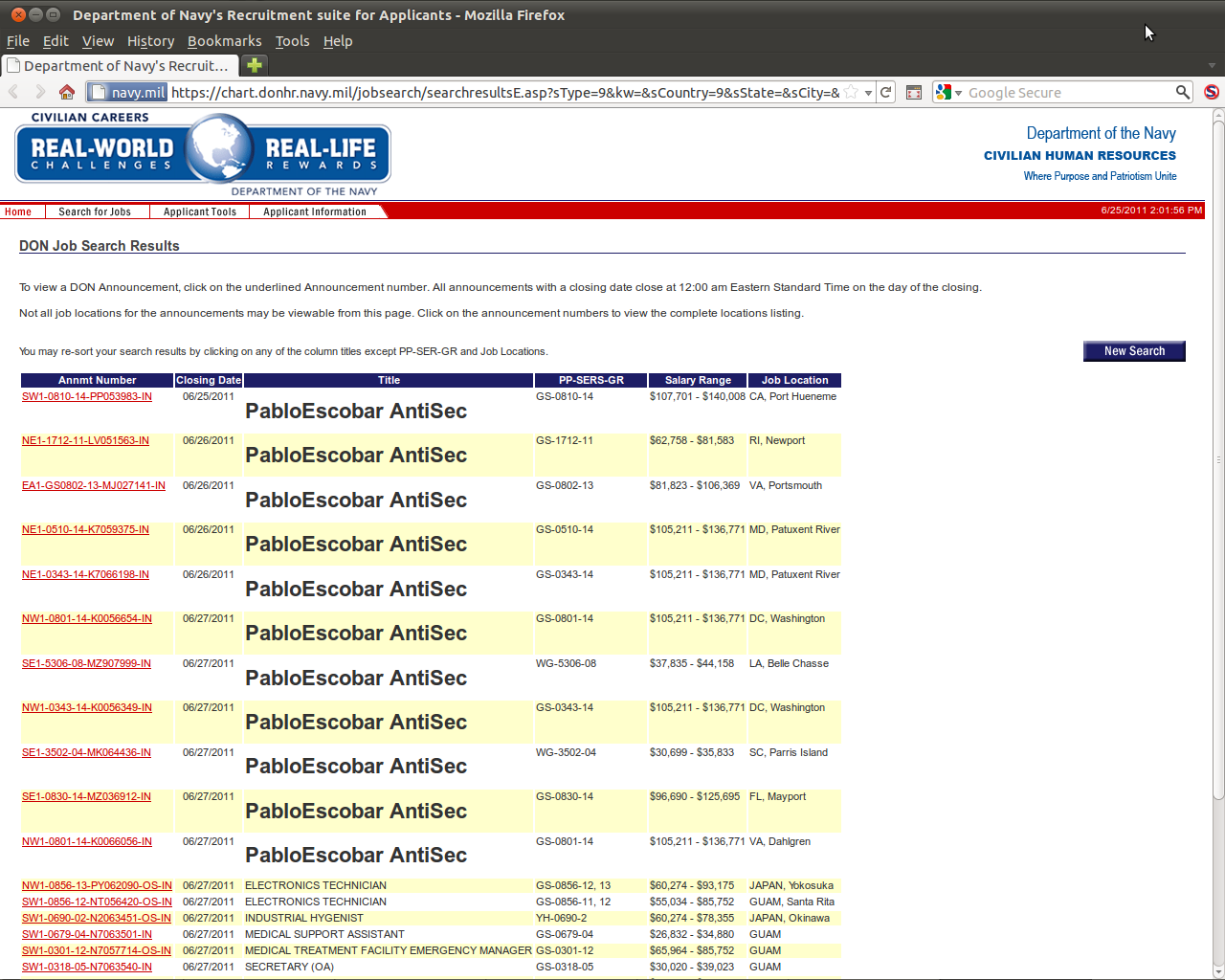Screen dimensions: 1225x980
Task: Bookmark this page with the star icon
Action: point(851,92)
